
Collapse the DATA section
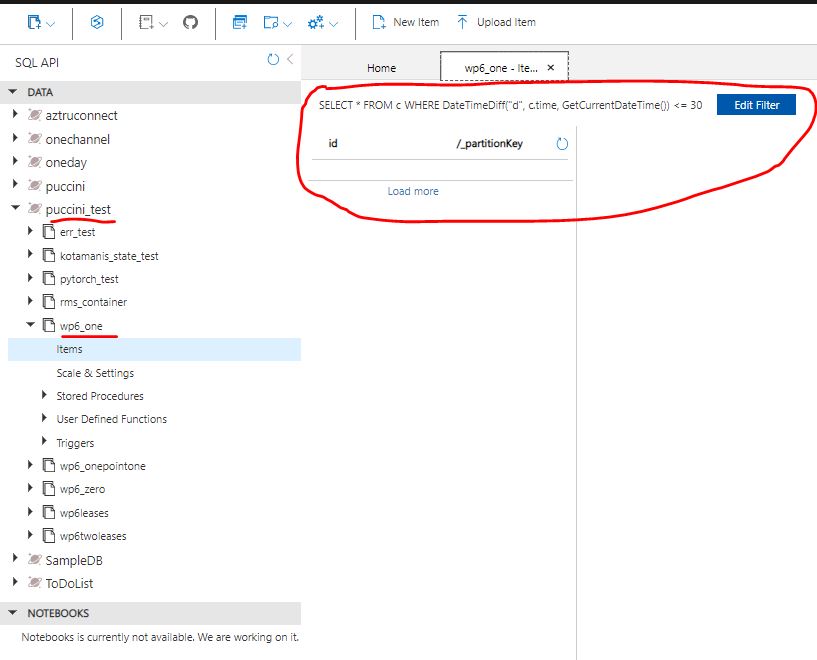[x=13, y=92]
